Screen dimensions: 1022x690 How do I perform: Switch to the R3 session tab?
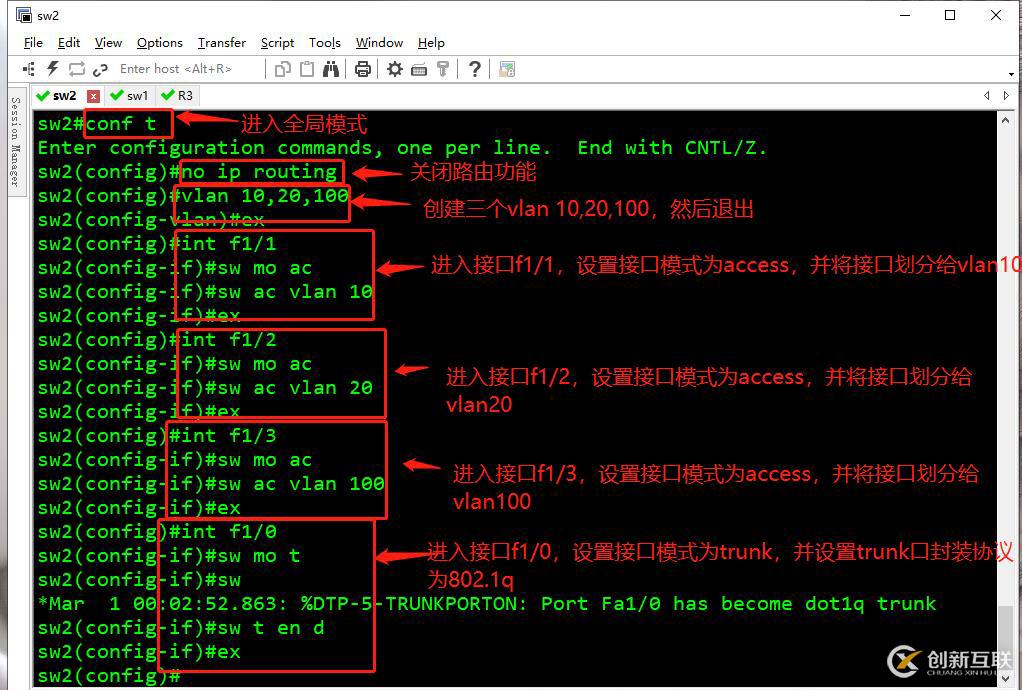coord(177,96)
